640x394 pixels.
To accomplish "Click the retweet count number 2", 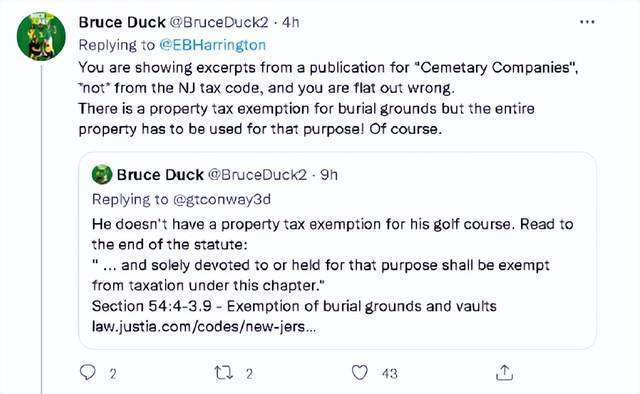I will pos(249,374).
